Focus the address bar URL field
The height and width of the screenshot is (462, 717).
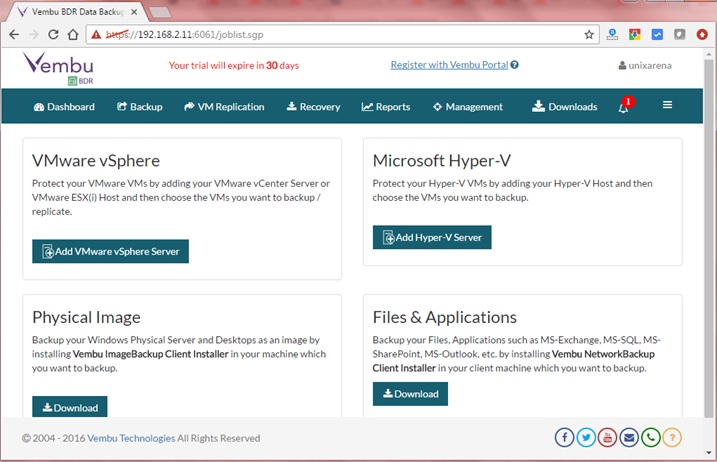tap(343, 35)
